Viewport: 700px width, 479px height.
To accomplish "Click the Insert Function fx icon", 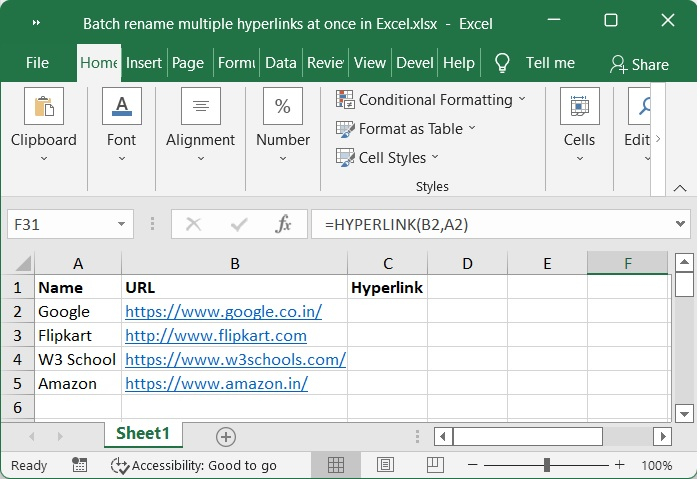I will coord(283,225).
